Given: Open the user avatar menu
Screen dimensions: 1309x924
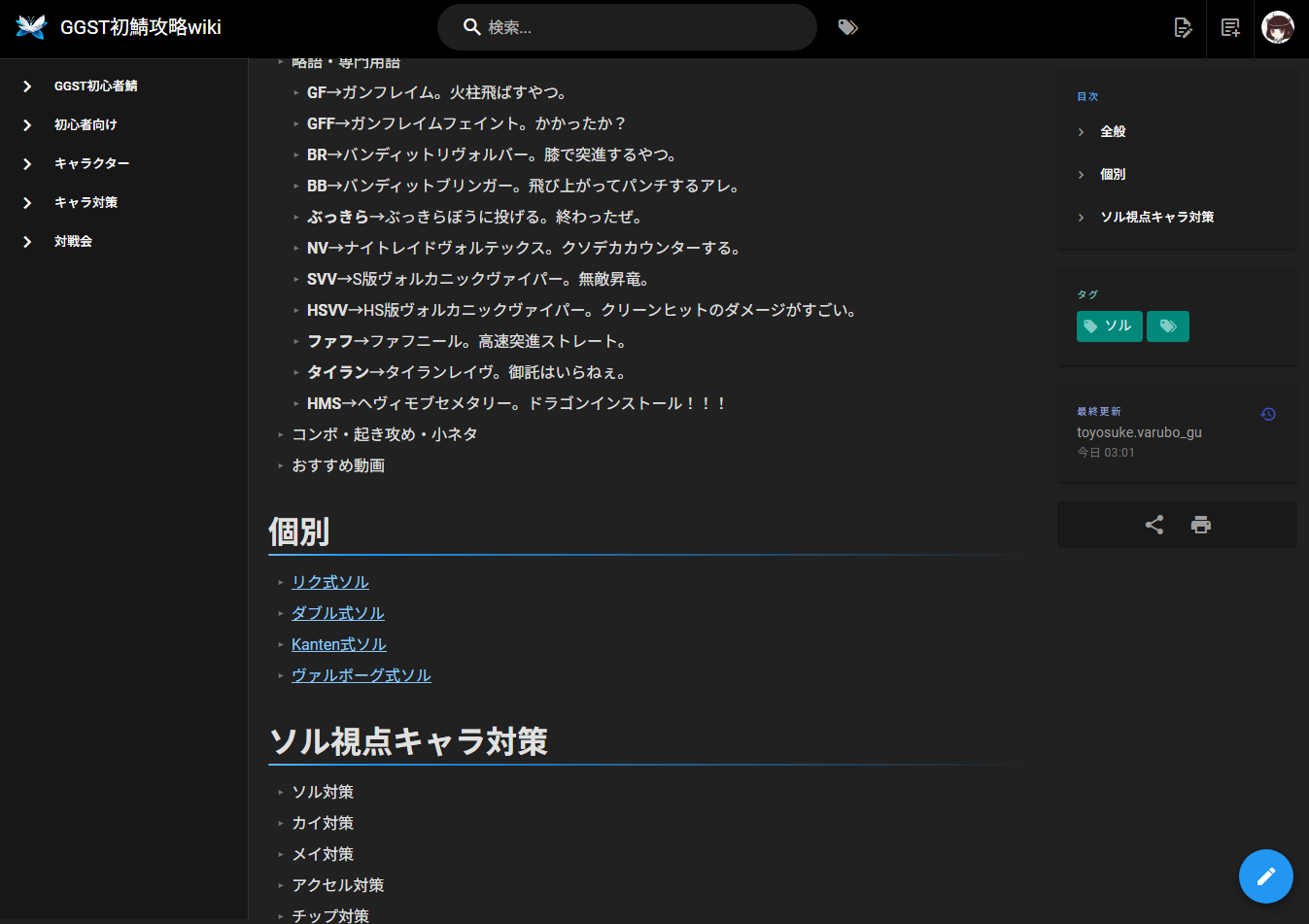Looking at the screenshot, I should pos(1278,27).
